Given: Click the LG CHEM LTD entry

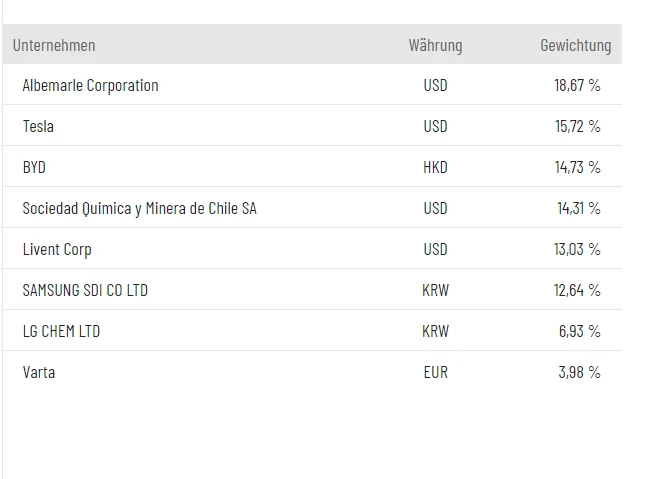Looking at the screenshot, I should click(x=61, y=332).
